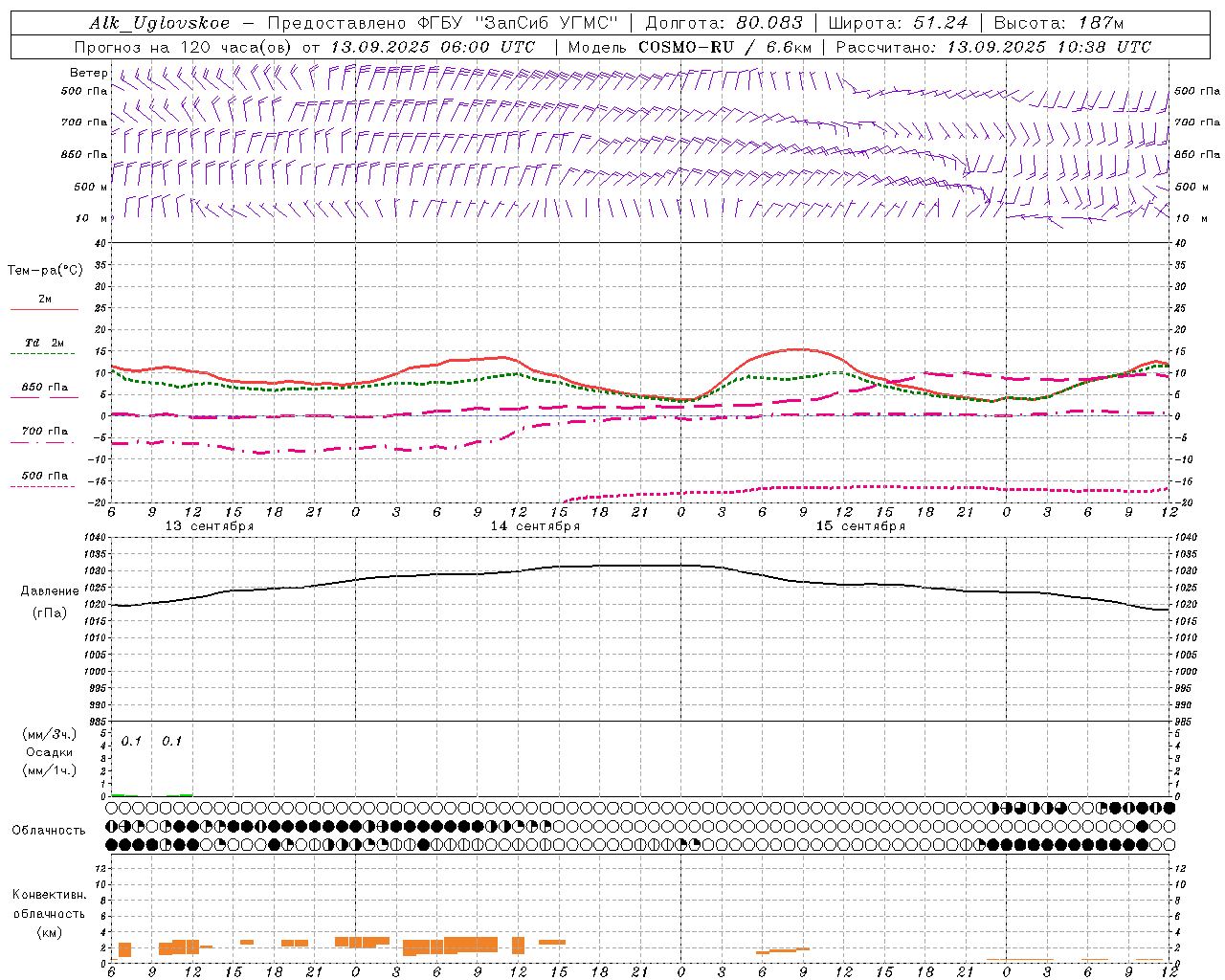Click the '15 сентября' date label

[860, 526]
